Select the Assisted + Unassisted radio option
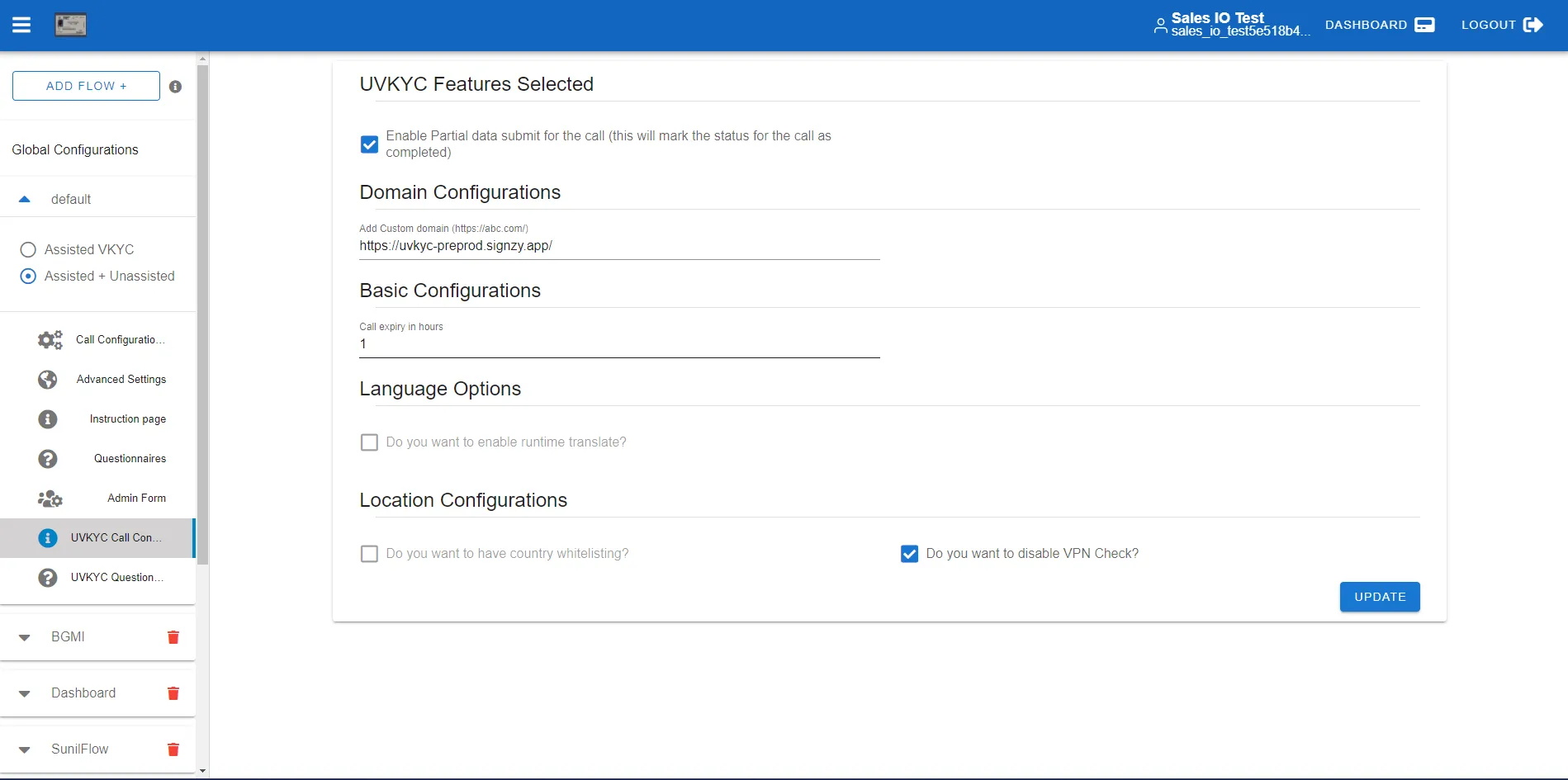 point(28,276)
